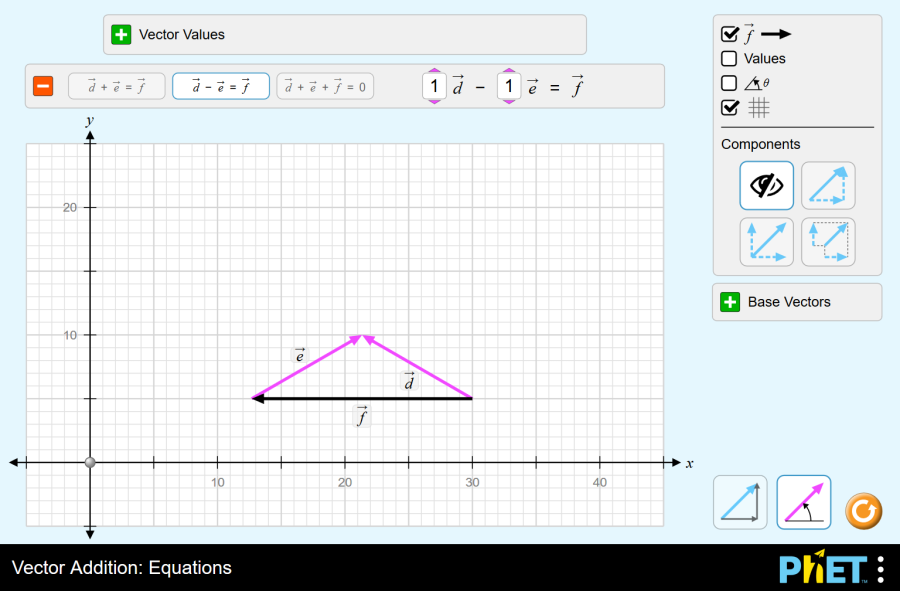This screenshot has height=591, width=900.
Task: Select projection components on axes style
Action: point(828,242)
